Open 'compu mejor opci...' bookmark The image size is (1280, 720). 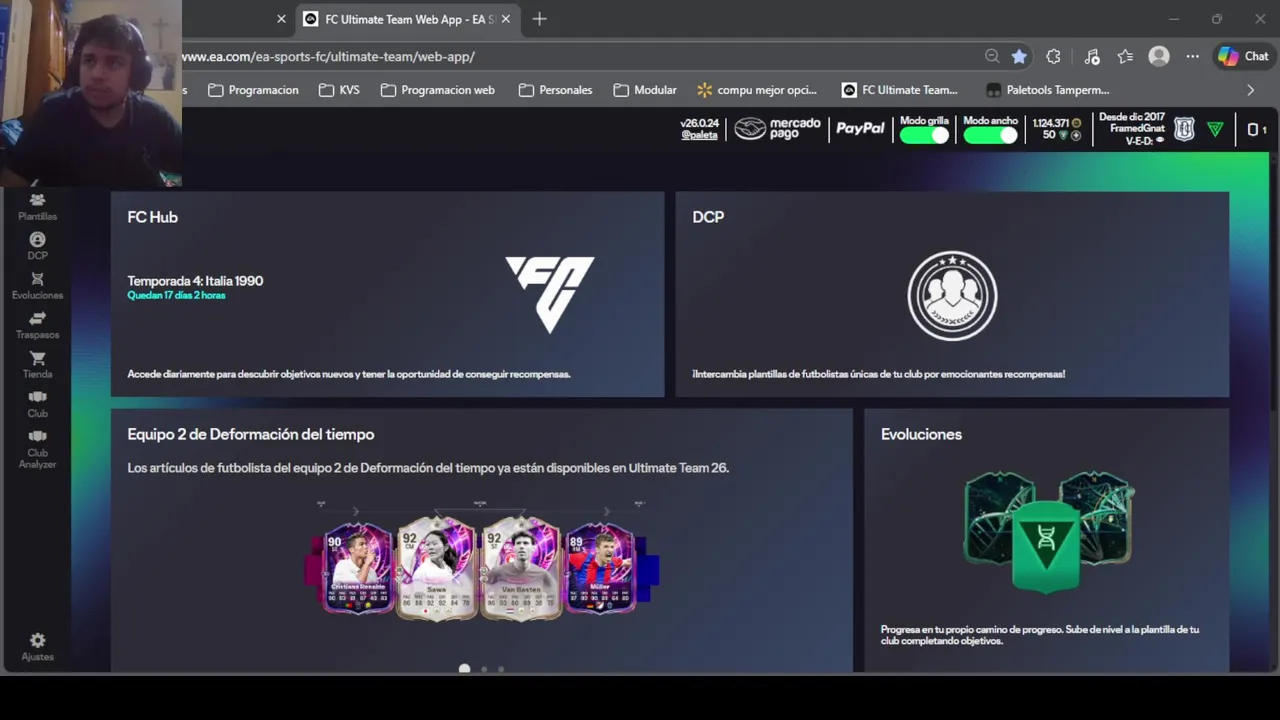[757, 90]
